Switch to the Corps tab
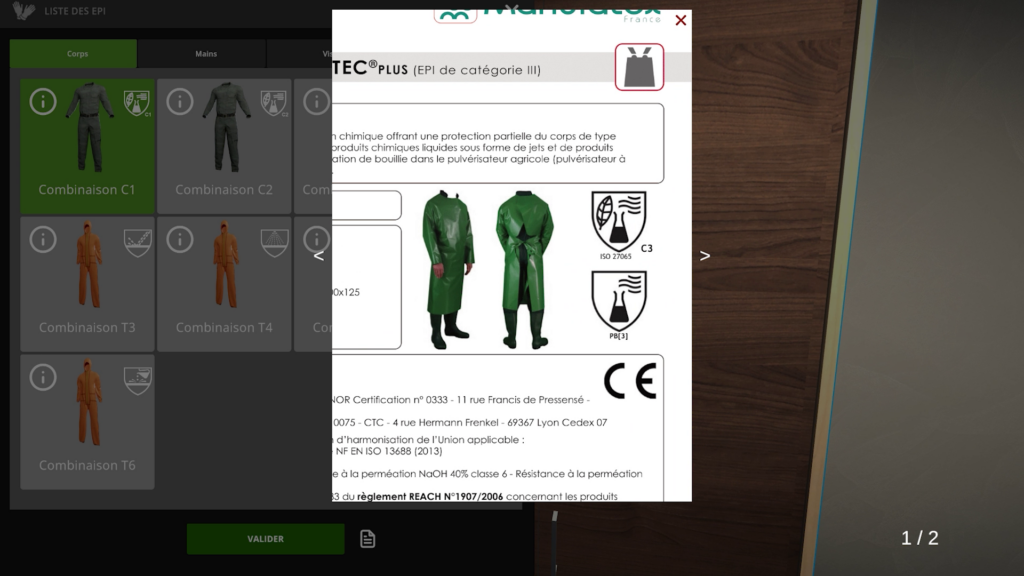1024x576 pixels. point(73,54)
